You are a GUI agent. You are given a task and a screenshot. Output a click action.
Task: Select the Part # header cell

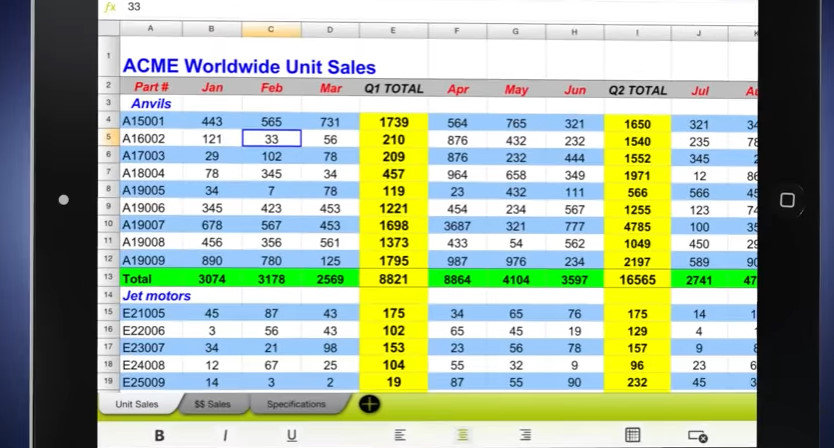[151, 87]
